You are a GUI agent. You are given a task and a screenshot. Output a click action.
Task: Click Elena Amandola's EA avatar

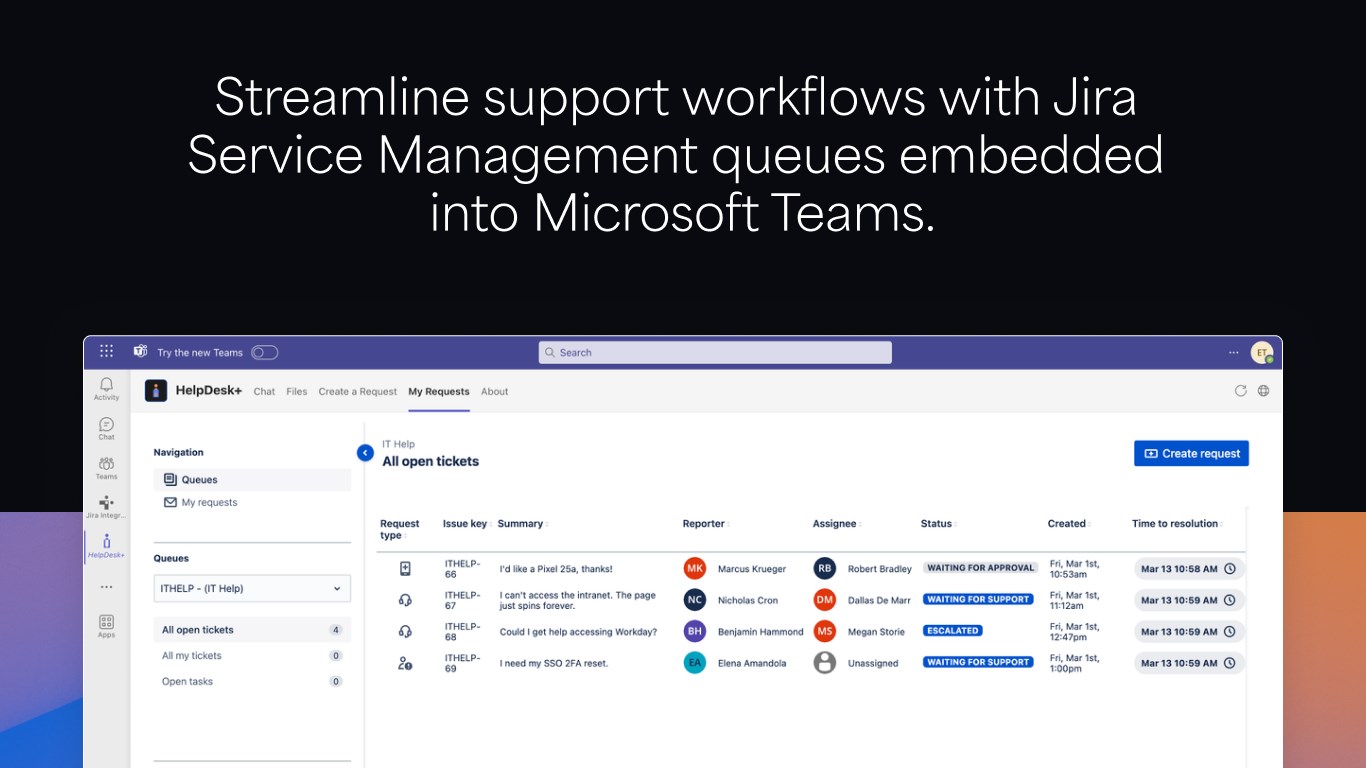pyautogui.click(x=695, y=662)
